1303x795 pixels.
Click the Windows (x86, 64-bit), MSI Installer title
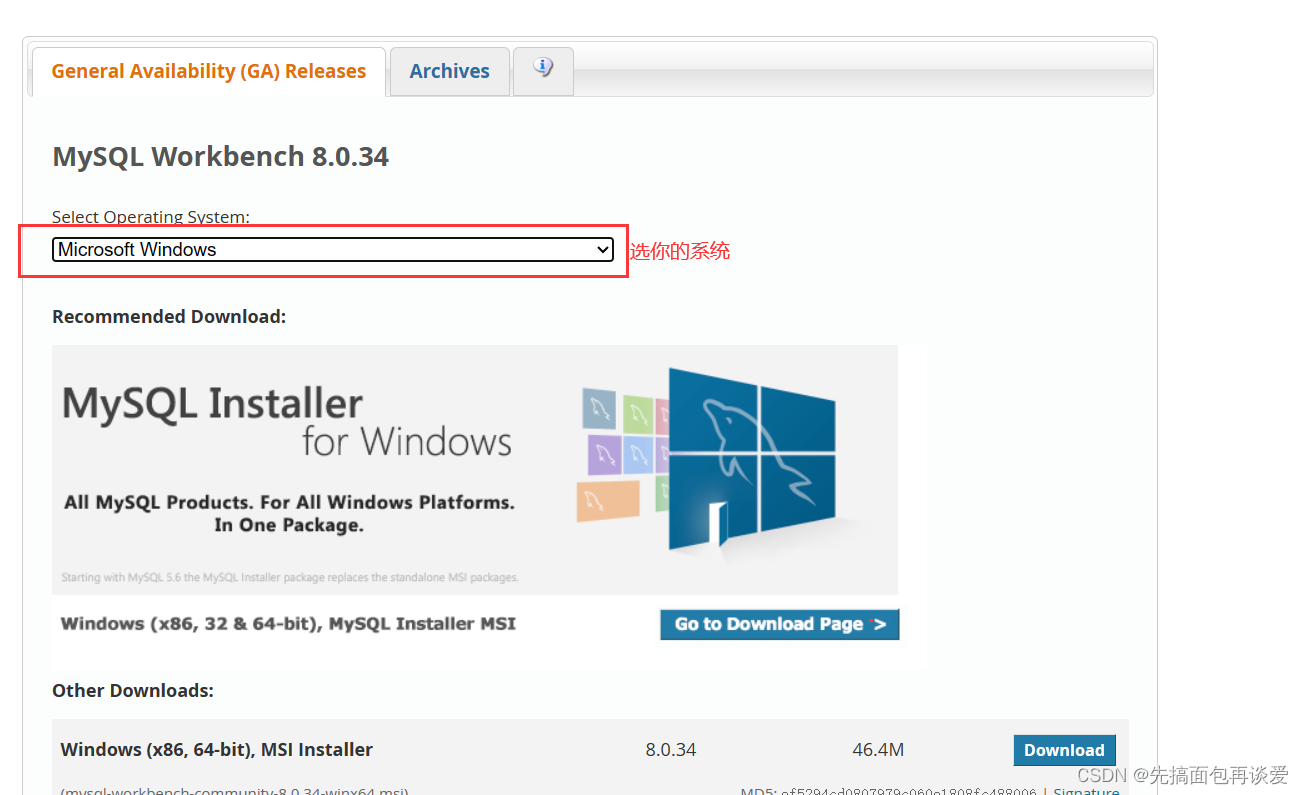click(x=217, y=750)
